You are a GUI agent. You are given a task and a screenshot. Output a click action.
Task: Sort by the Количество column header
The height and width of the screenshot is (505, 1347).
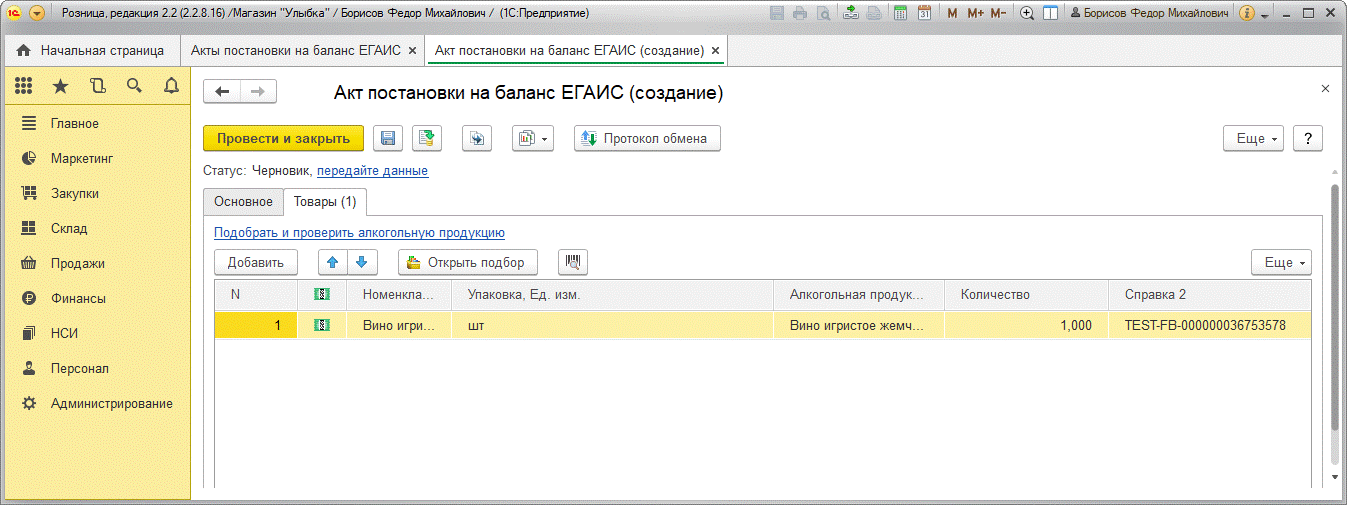[x=1026, y=295]
